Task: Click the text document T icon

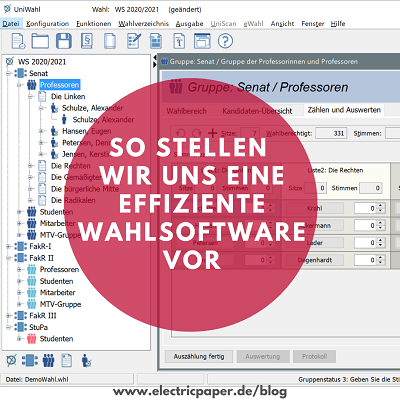Action: coord(179,41)
